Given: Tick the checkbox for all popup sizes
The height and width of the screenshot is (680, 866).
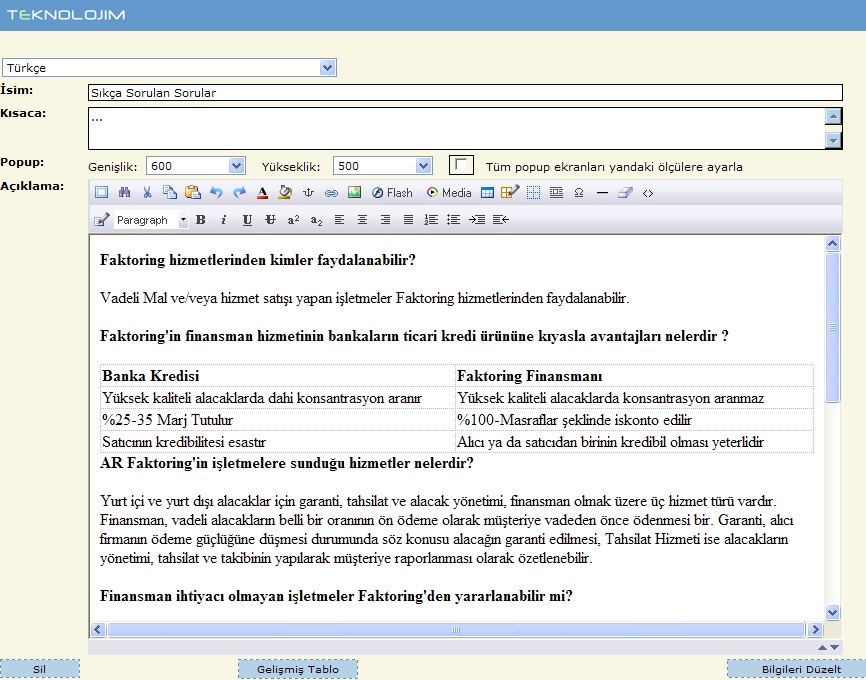Looking at the screenshot, I should [x=461, y=165].
